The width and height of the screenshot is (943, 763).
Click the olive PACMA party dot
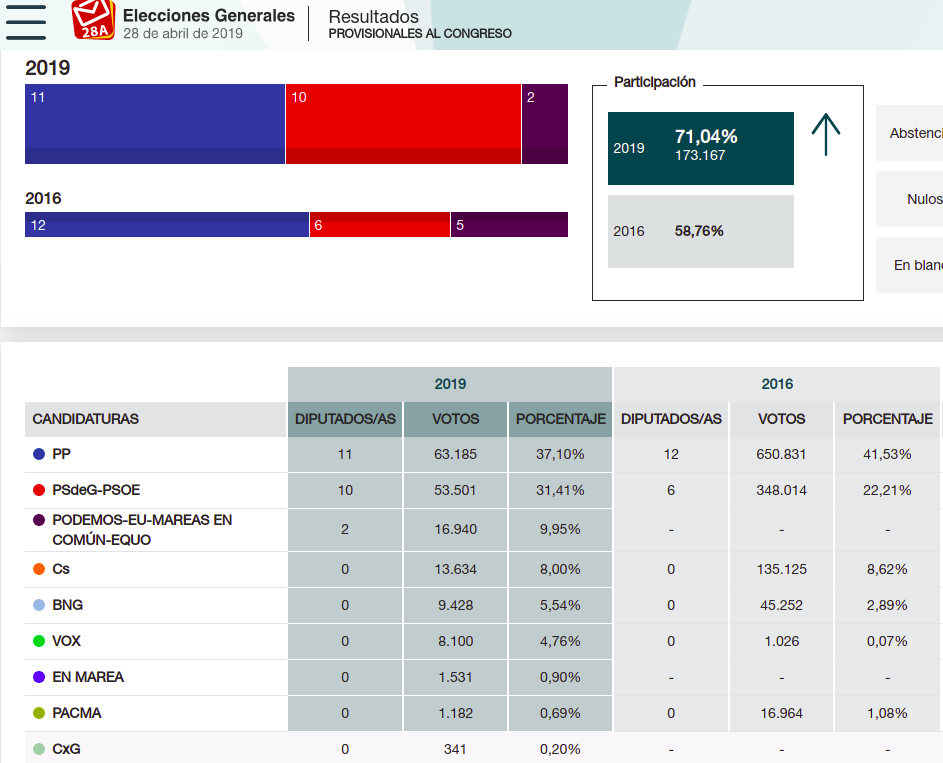point(37,713)
